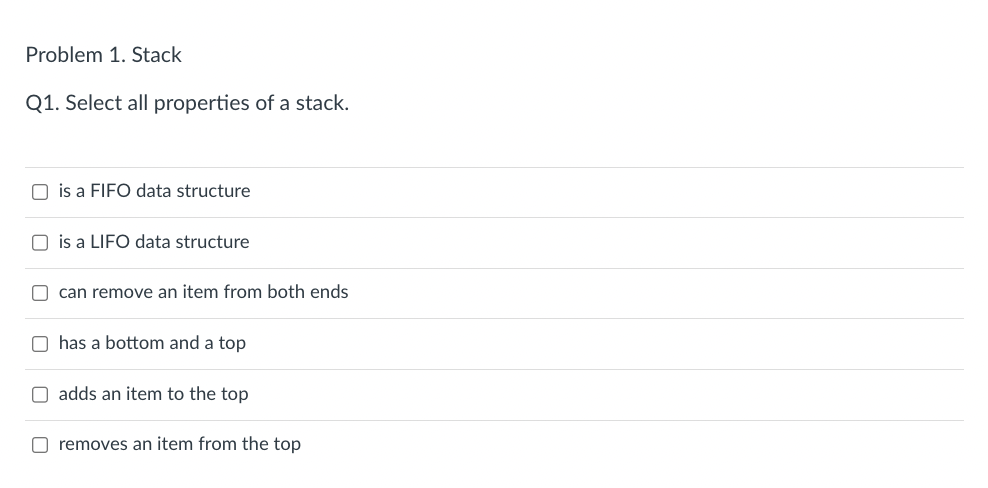This screenshot has height=488, width=988.
Task: Click label 'can remove an item from both ends'
Action: pyautogui.click(x=204, y=292)
